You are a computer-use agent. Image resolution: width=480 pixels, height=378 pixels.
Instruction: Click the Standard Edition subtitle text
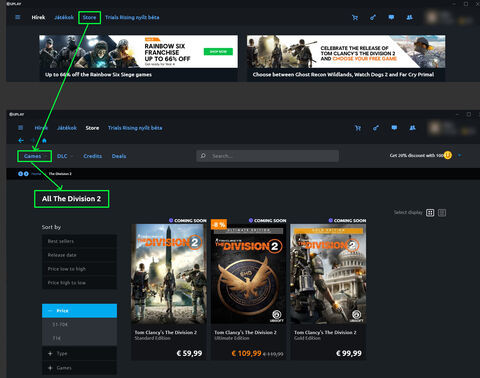(152, 338)
